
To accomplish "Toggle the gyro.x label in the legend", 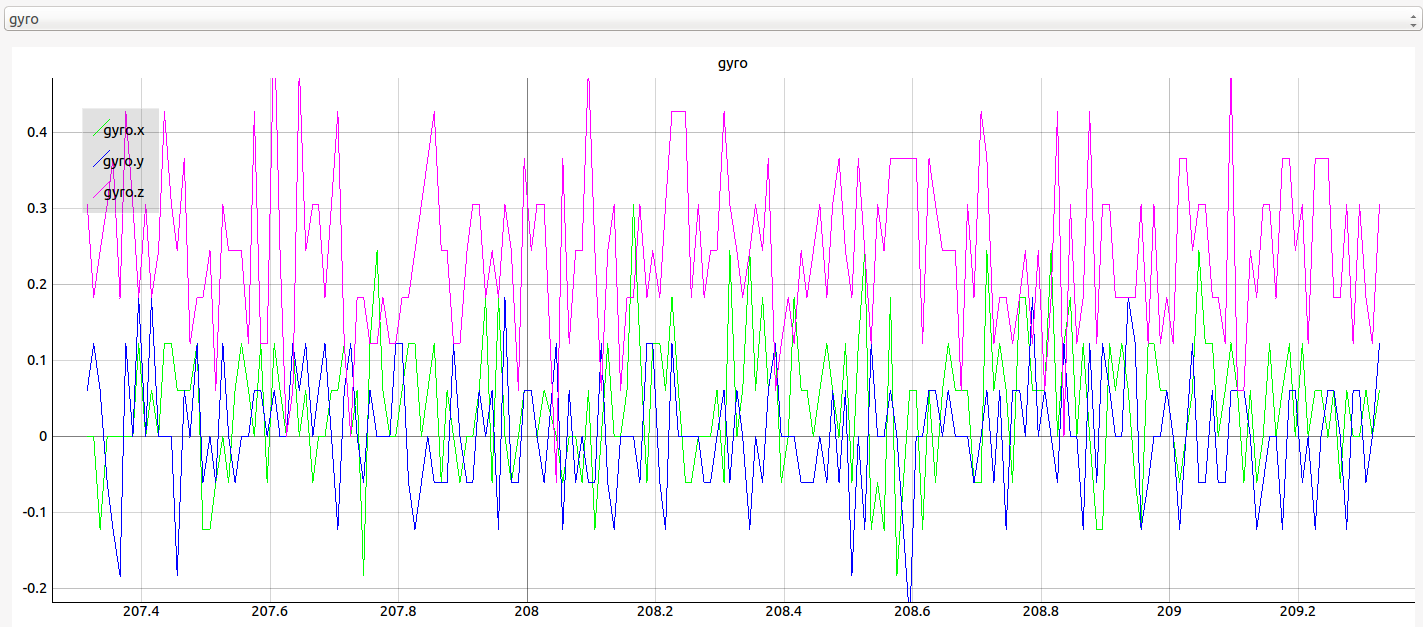I will (x=124, y=130).
